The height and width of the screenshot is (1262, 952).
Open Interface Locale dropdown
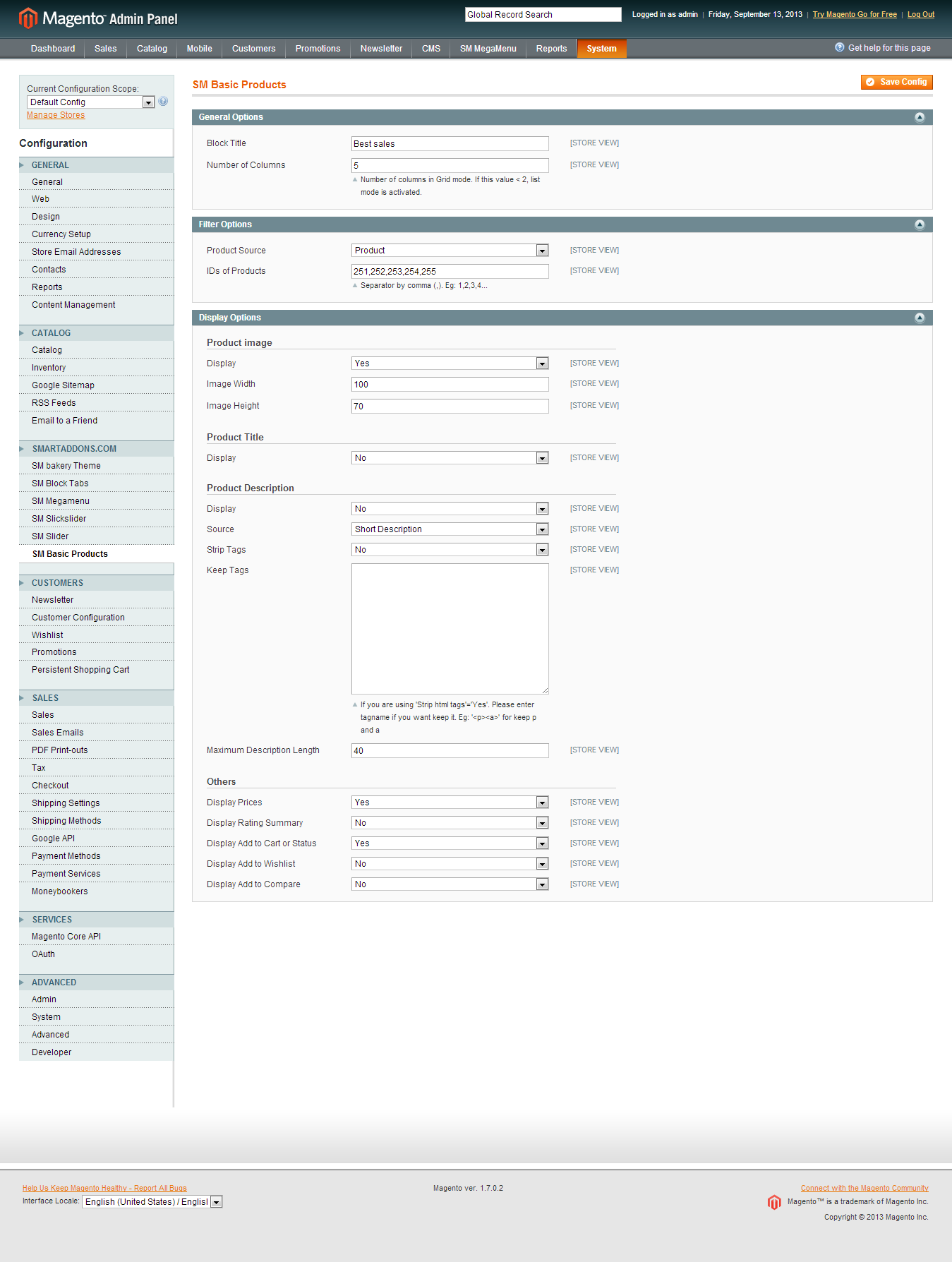tap(152, 1202)
